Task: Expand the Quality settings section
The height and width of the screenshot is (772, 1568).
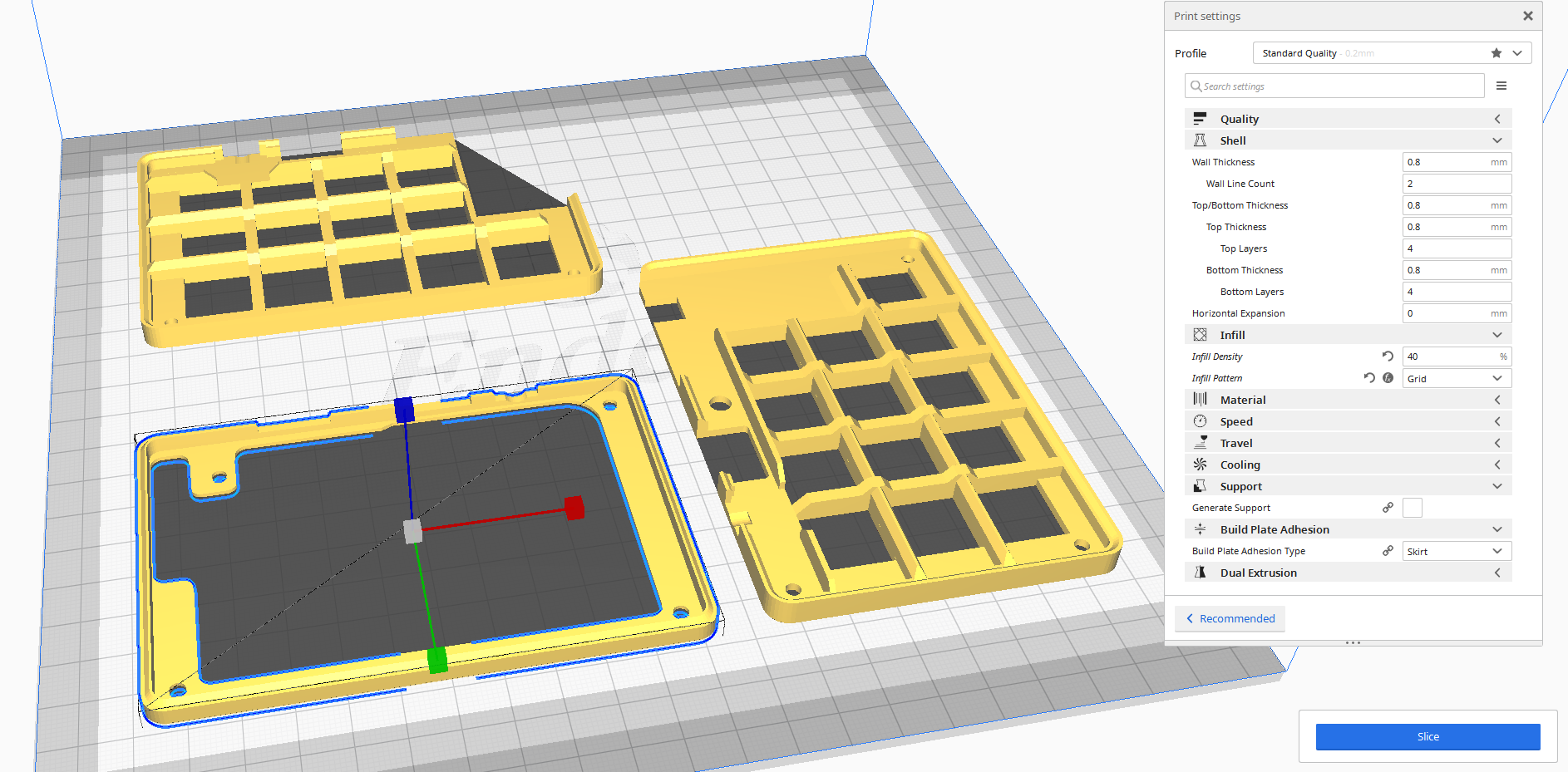Action: pyautogui.click(x=1497, y=118)
